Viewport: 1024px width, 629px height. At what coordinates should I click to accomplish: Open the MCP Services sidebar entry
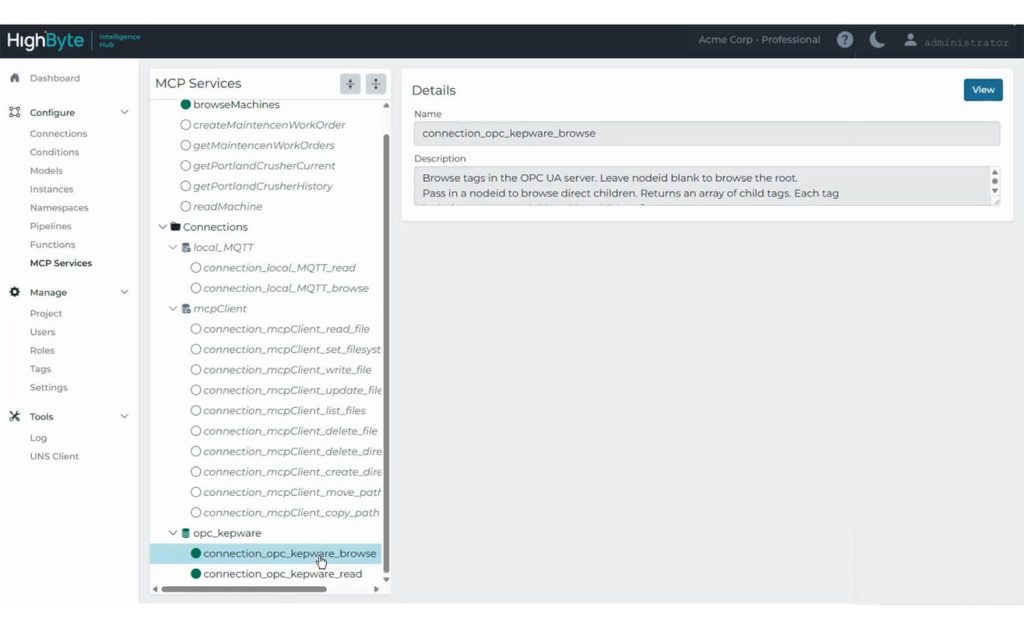(x=61, y=263)
